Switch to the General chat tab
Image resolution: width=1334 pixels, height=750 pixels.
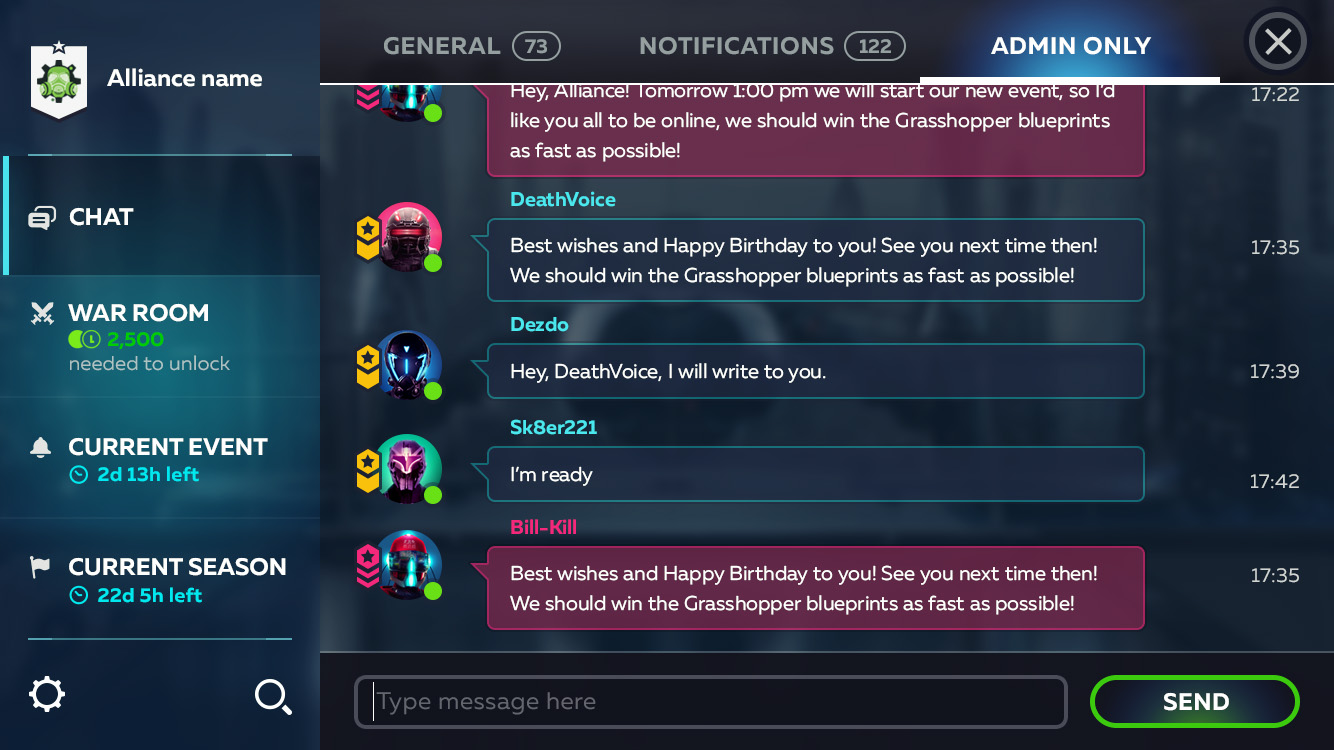[x=471, y=46]
